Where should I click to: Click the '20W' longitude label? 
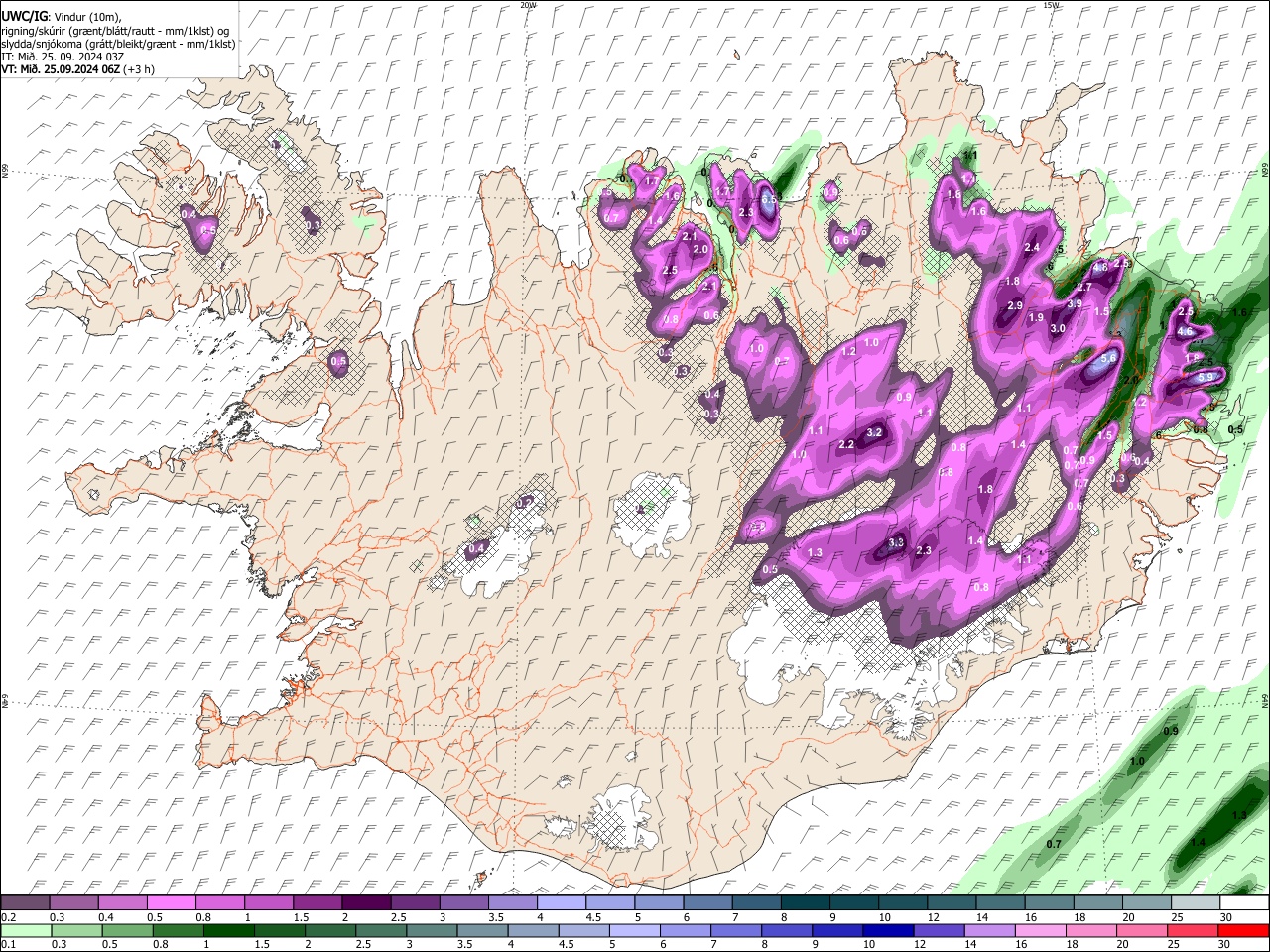[x=529, y=5]
